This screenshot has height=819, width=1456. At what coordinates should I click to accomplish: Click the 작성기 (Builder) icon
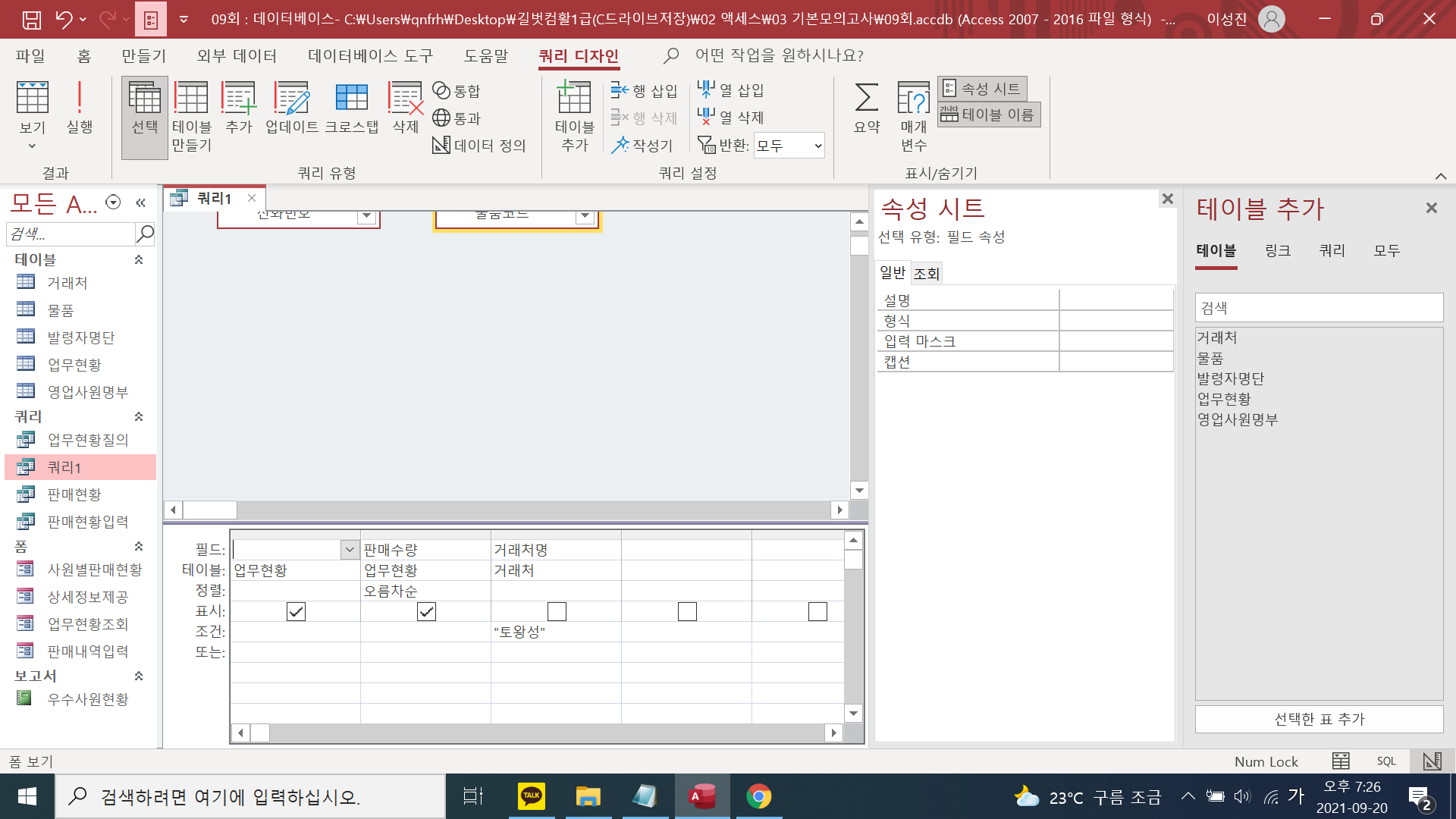(642, 145)
